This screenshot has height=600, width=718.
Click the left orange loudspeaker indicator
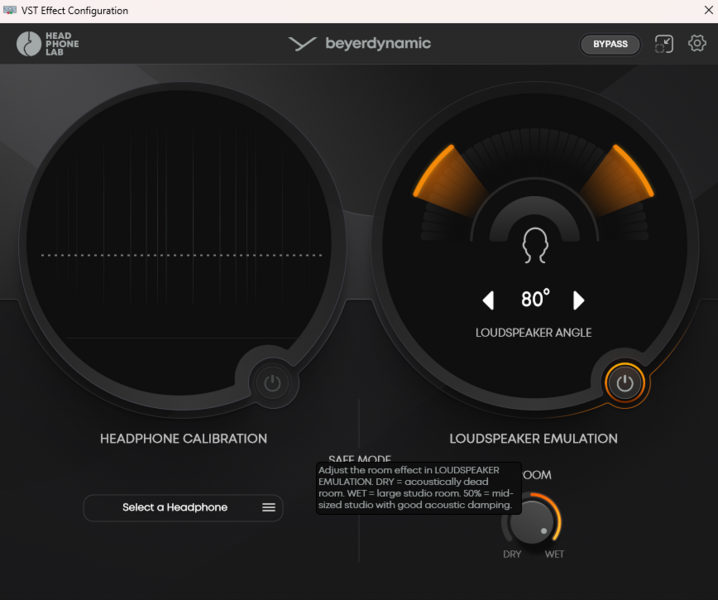pos(450,181)
